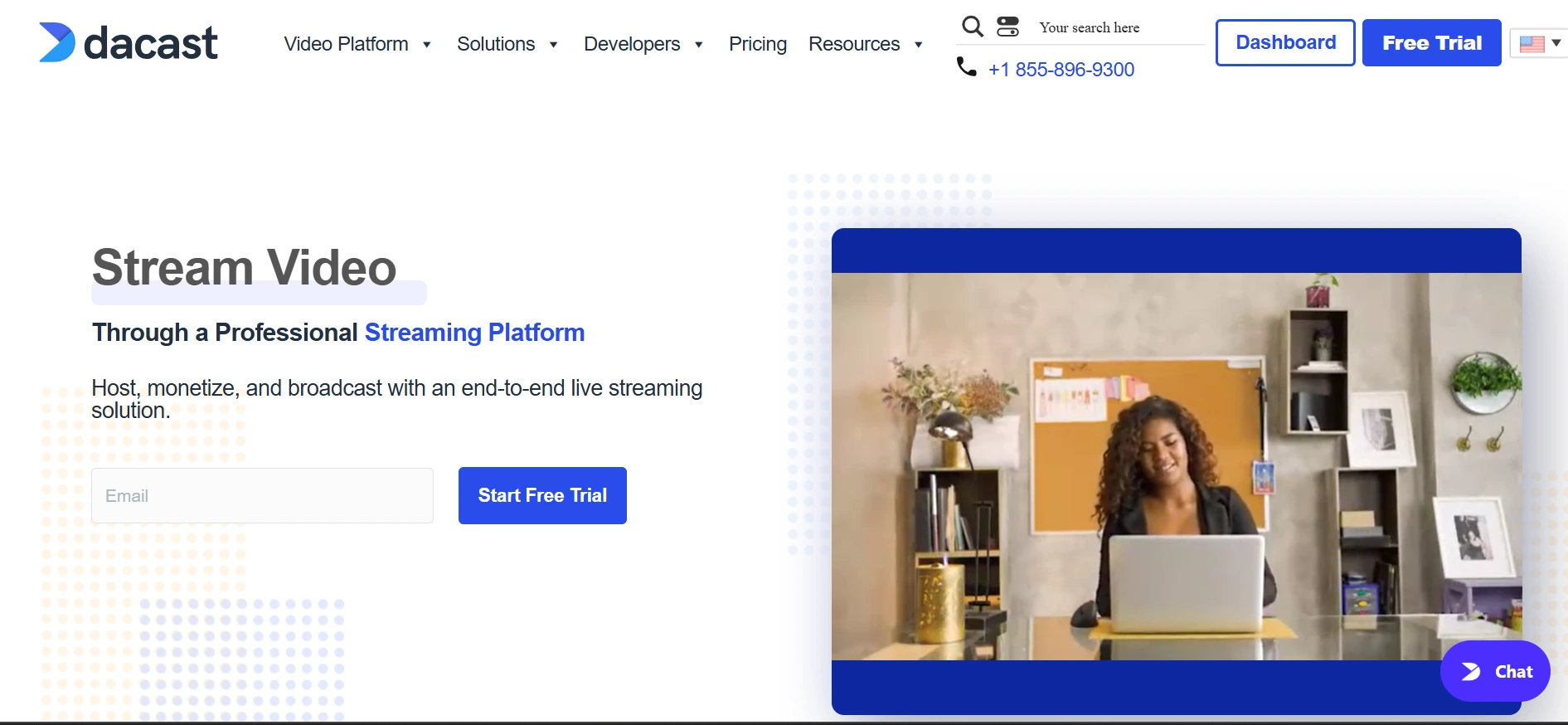Expand the Solutions dropdown arrow

point(553,45)
